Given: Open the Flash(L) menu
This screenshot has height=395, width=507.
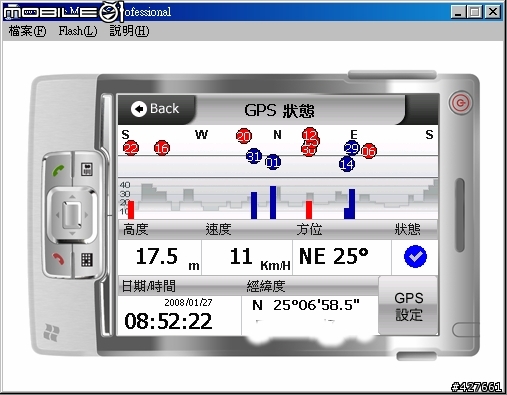Looking at the screenshot, I should click(78, 31).
